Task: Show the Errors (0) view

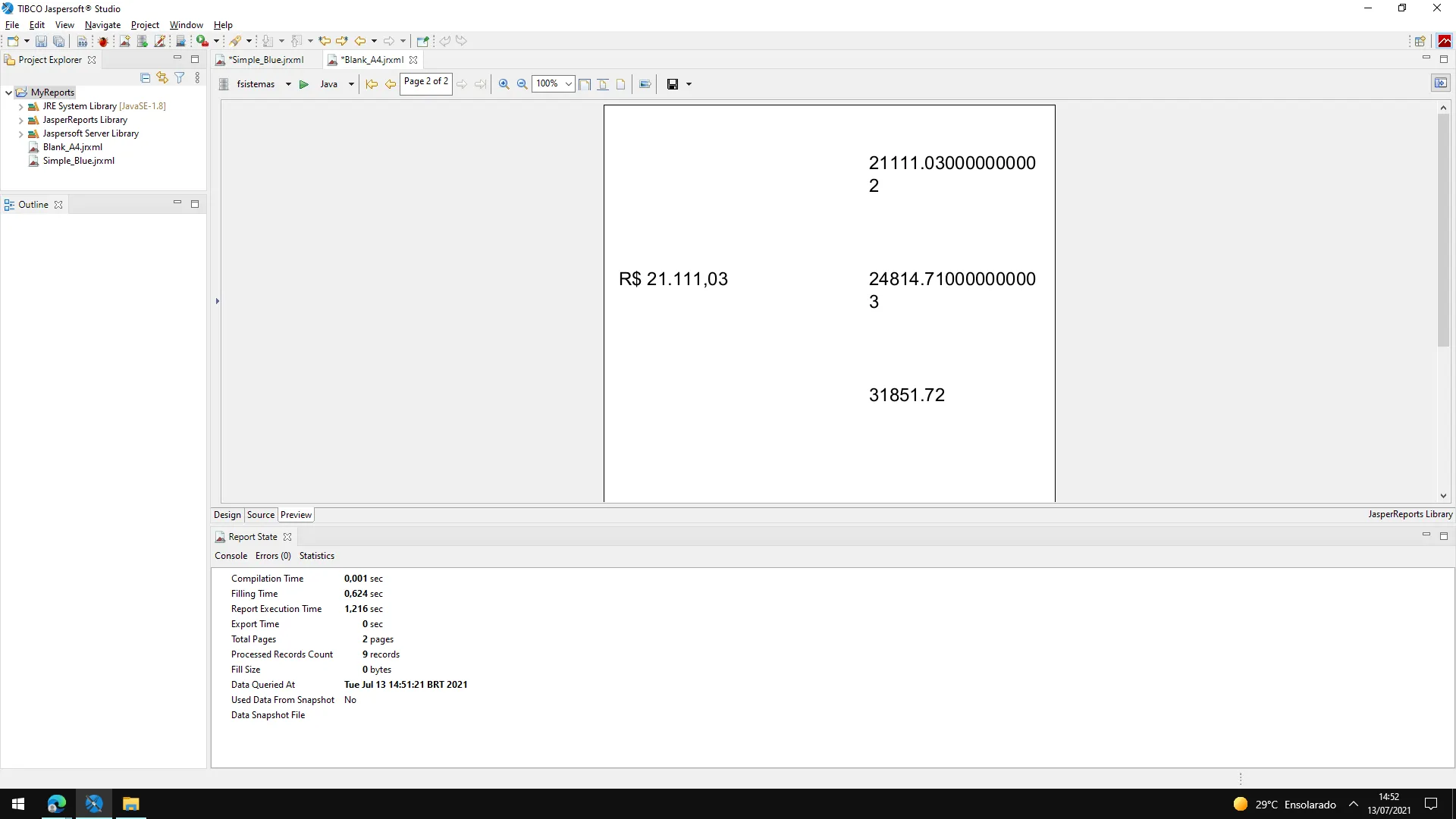Action: (x=273, y=556)
